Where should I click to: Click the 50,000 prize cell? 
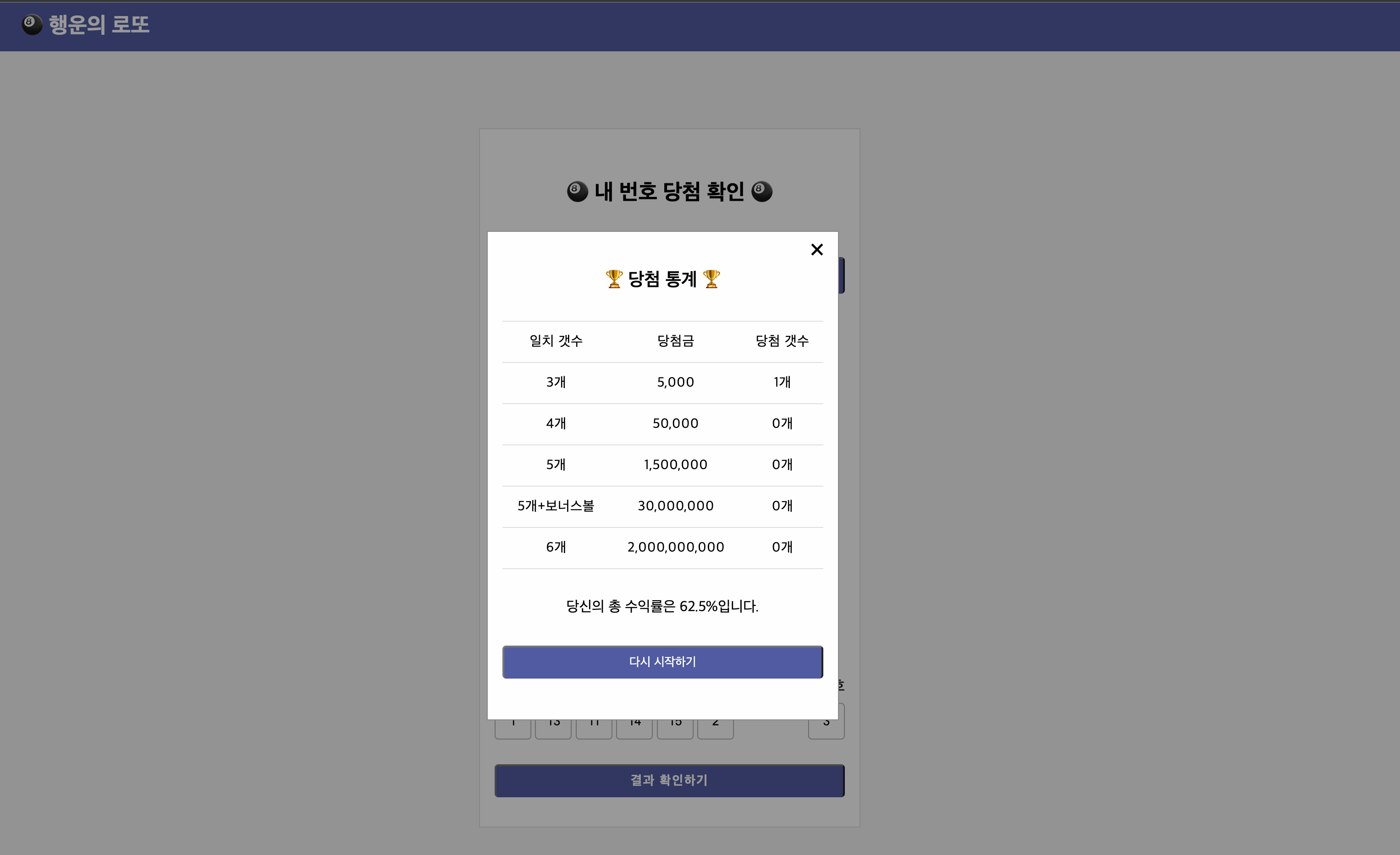click(676, 423)
